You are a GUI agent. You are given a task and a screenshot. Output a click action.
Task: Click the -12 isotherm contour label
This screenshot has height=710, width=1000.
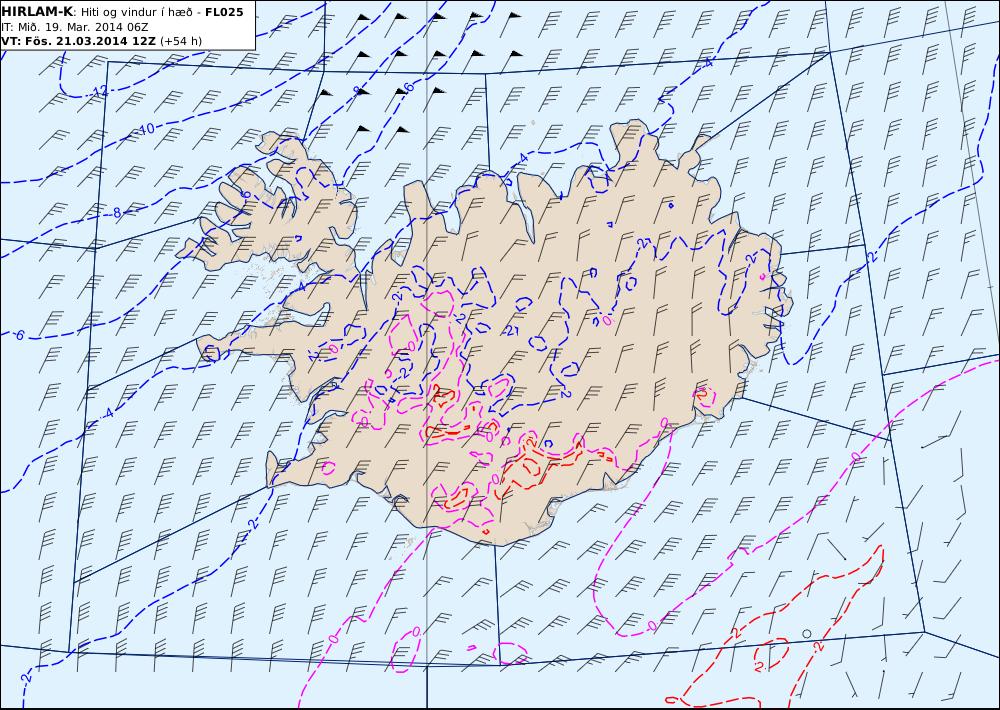coord(99,91)
